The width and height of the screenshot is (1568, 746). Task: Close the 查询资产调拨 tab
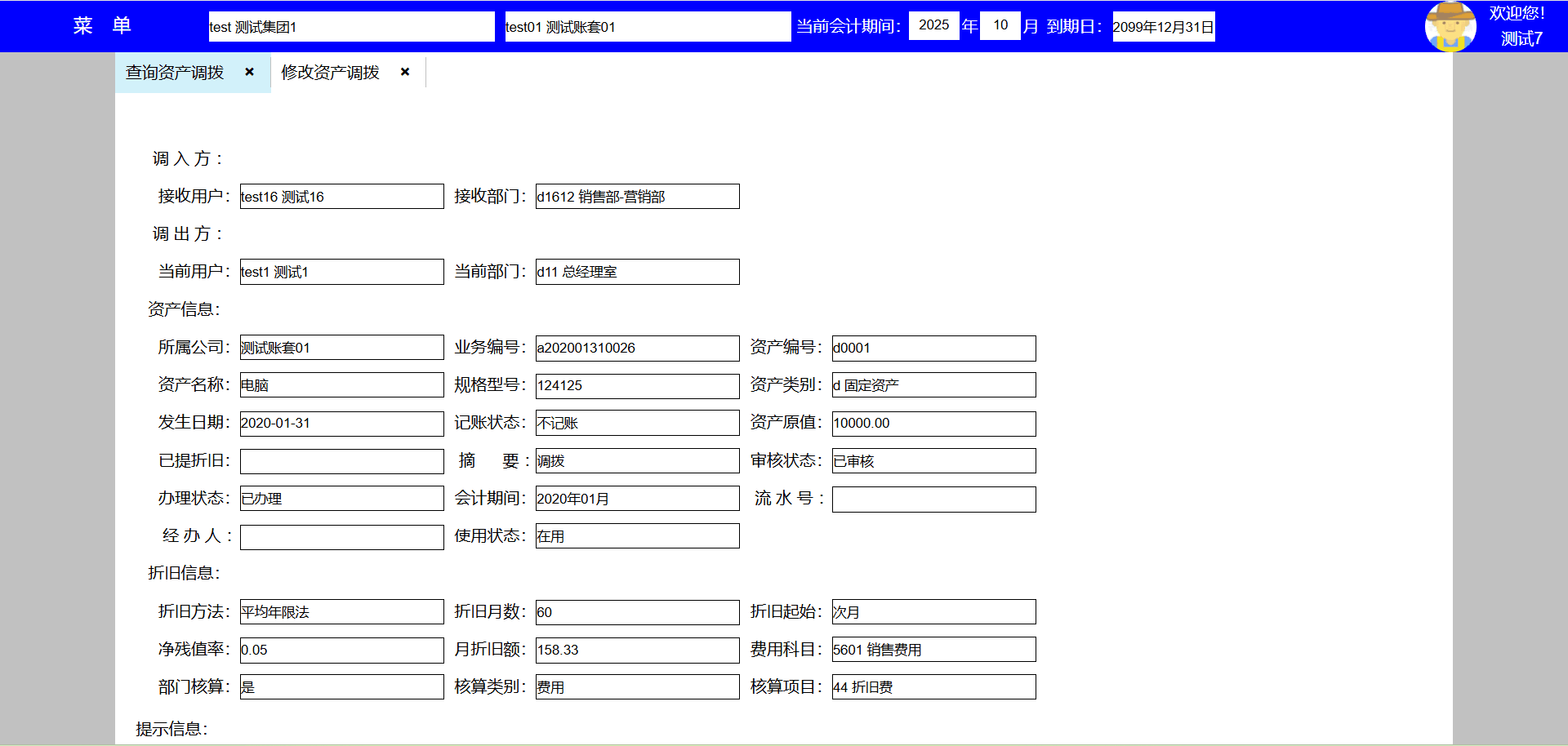tap(250, 72)
